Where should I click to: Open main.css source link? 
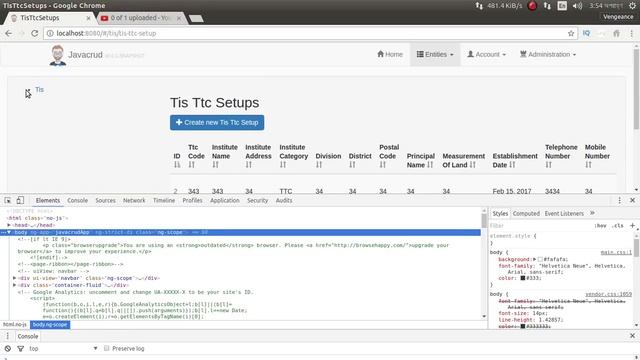(616, 252)
